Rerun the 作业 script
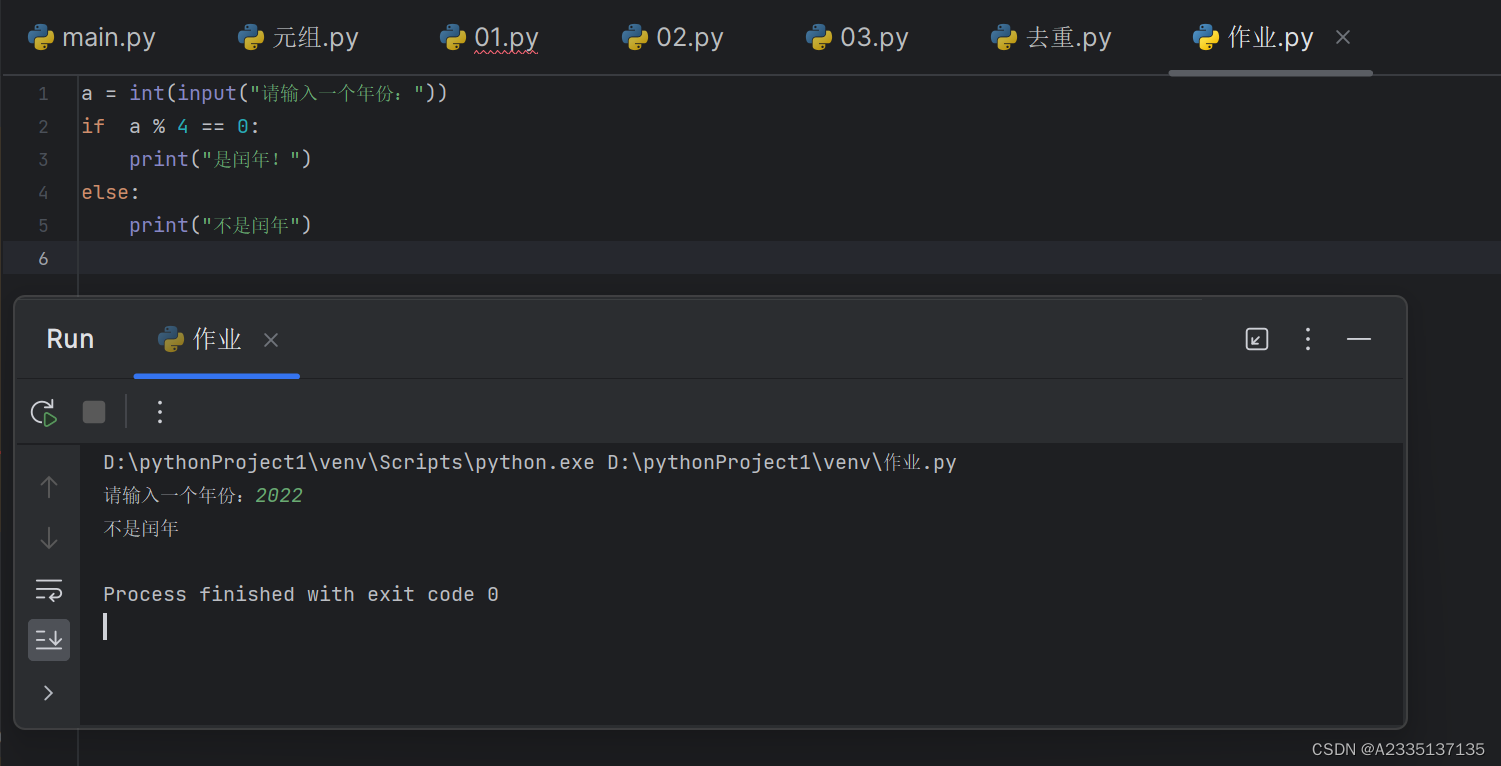Screen dimensions: 1501x766 tap(43, 411)
